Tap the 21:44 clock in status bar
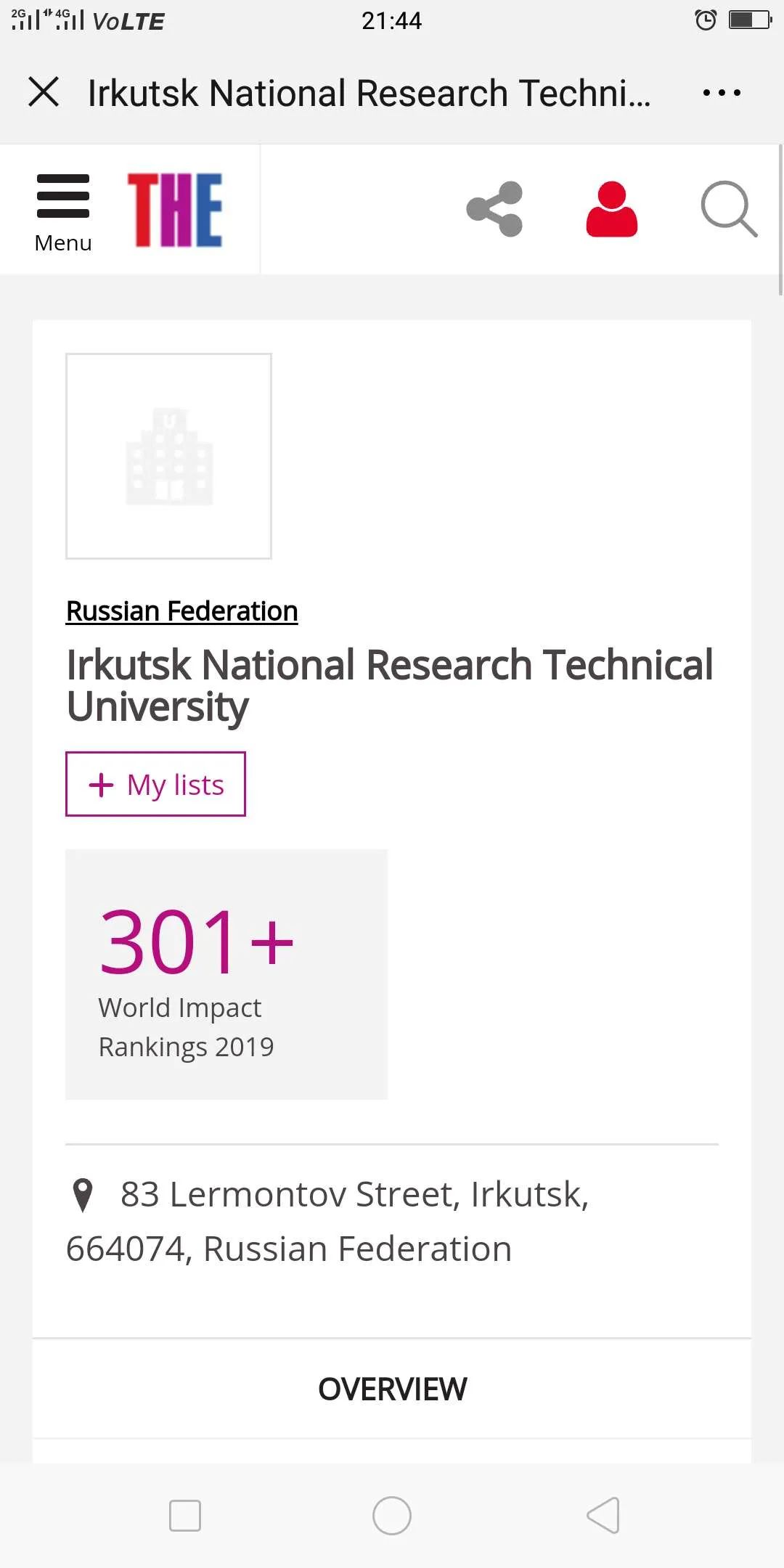 pos(392,20)
